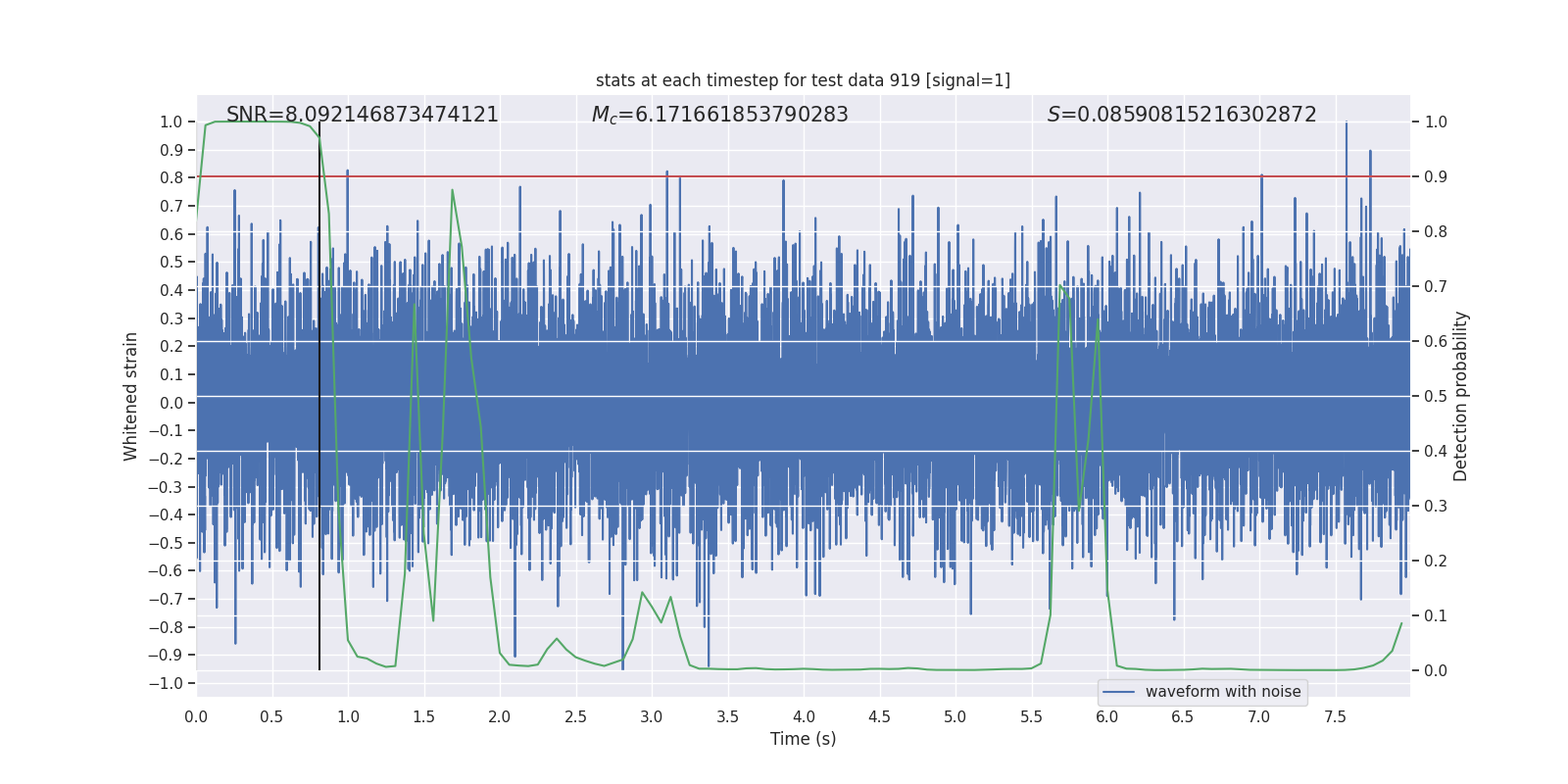The height and width of the screenshot is (784, 1568).
Task: Click the right axis tick label 0.4
Action: (x=1436, y=452)
